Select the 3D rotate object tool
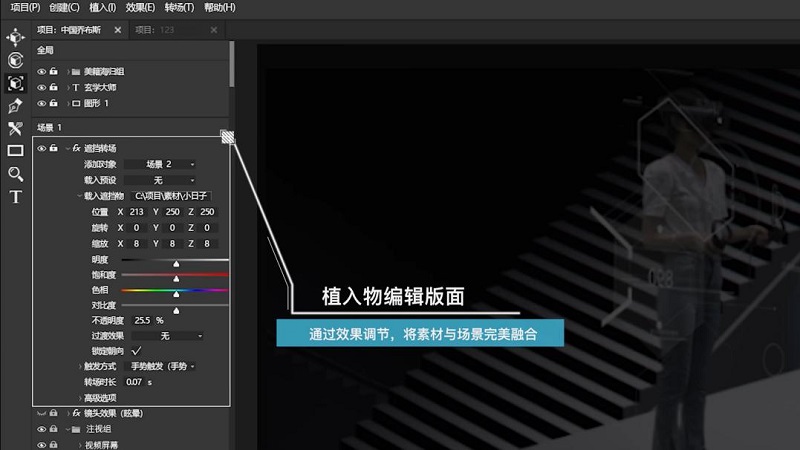The width and height of the screenshot is (800, 450). point(15,60)
